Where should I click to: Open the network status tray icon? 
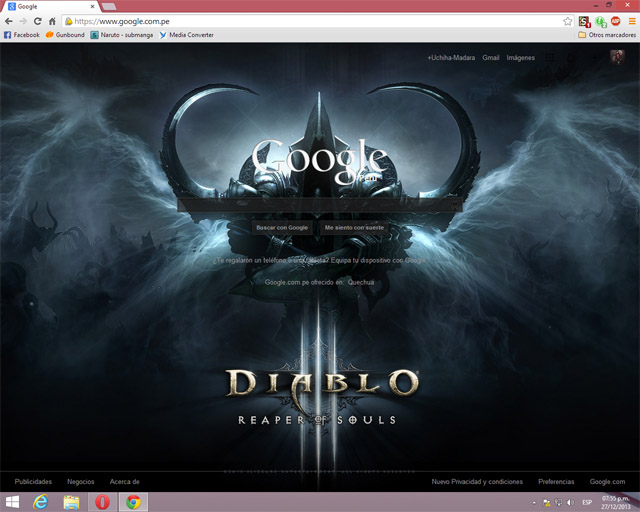click(x=558, y=503)
